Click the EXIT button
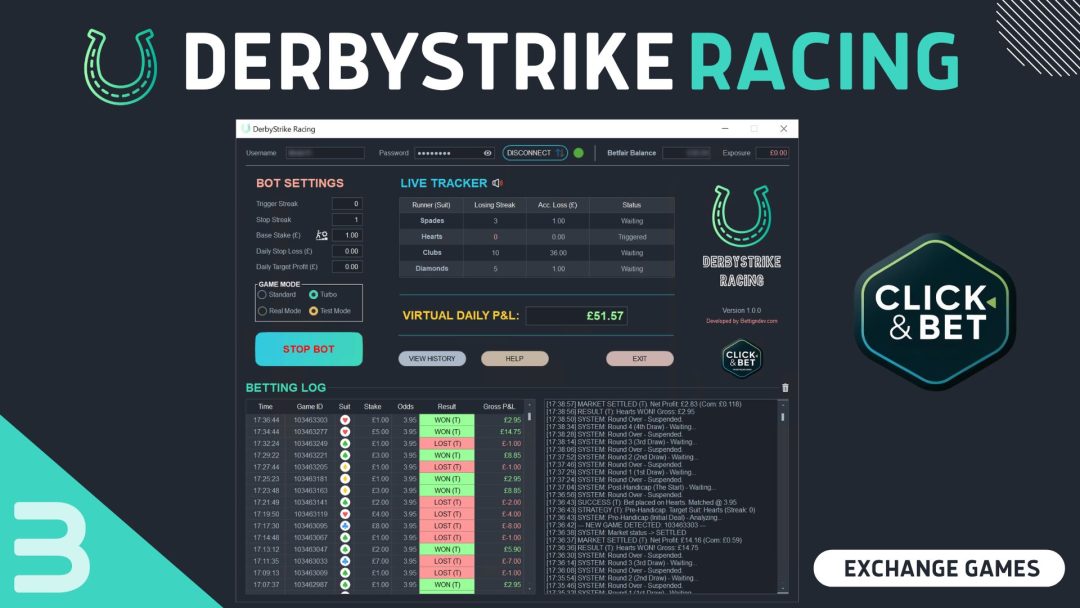 point(640,359)
